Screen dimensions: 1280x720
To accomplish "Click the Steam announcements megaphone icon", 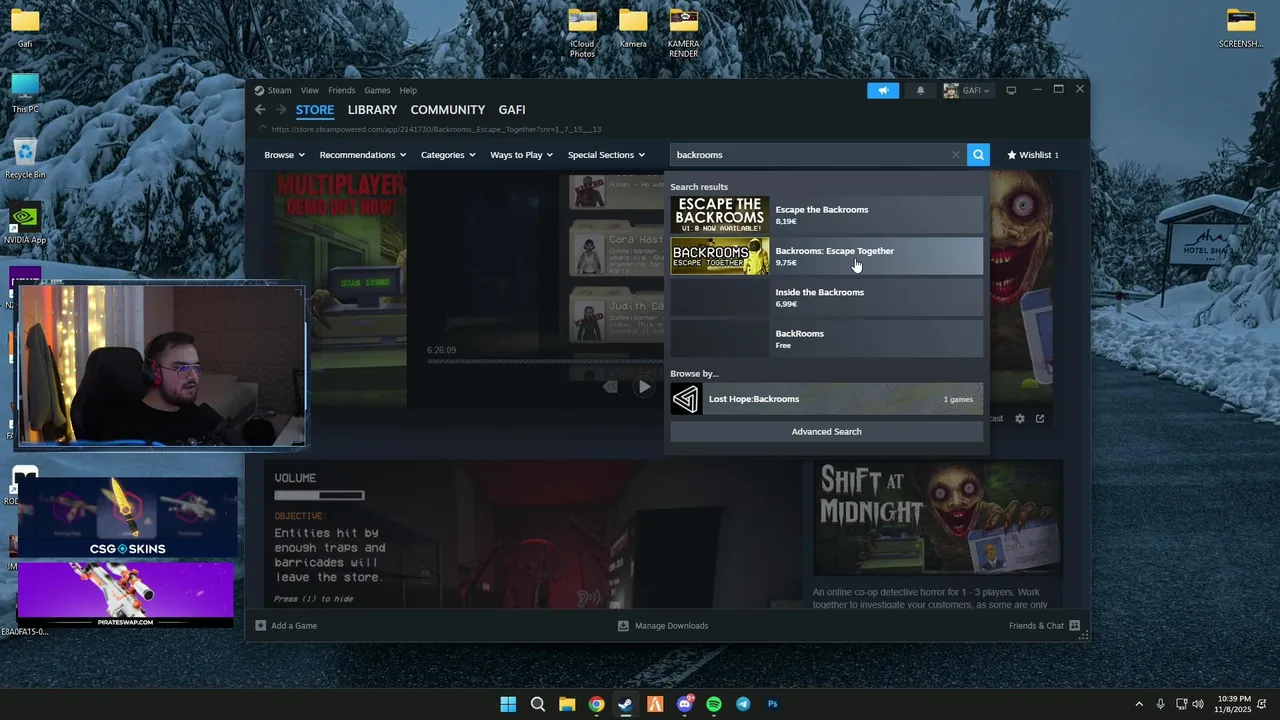I will tap(883, 90).
